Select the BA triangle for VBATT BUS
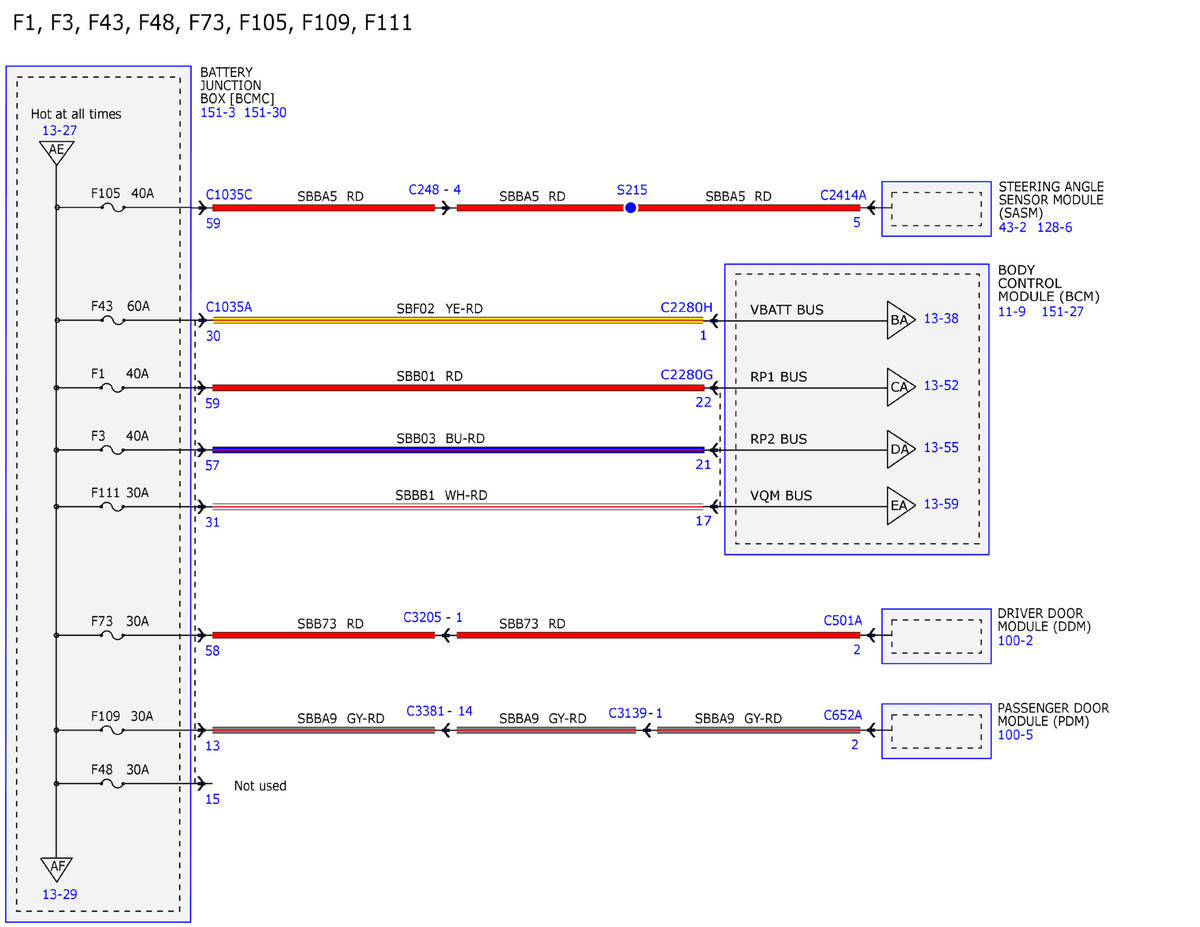 pyautogui.click(x=900, y=321)
